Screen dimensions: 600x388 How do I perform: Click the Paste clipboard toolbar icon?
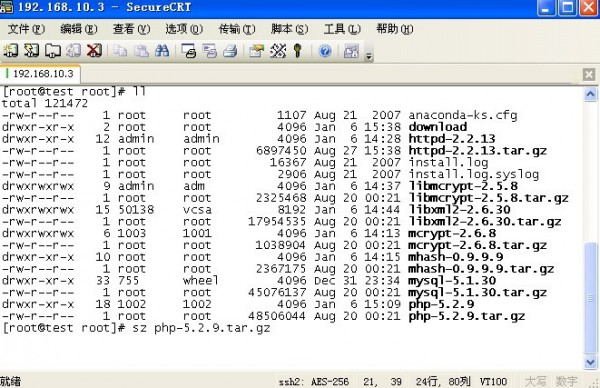[x=141, y=51]
